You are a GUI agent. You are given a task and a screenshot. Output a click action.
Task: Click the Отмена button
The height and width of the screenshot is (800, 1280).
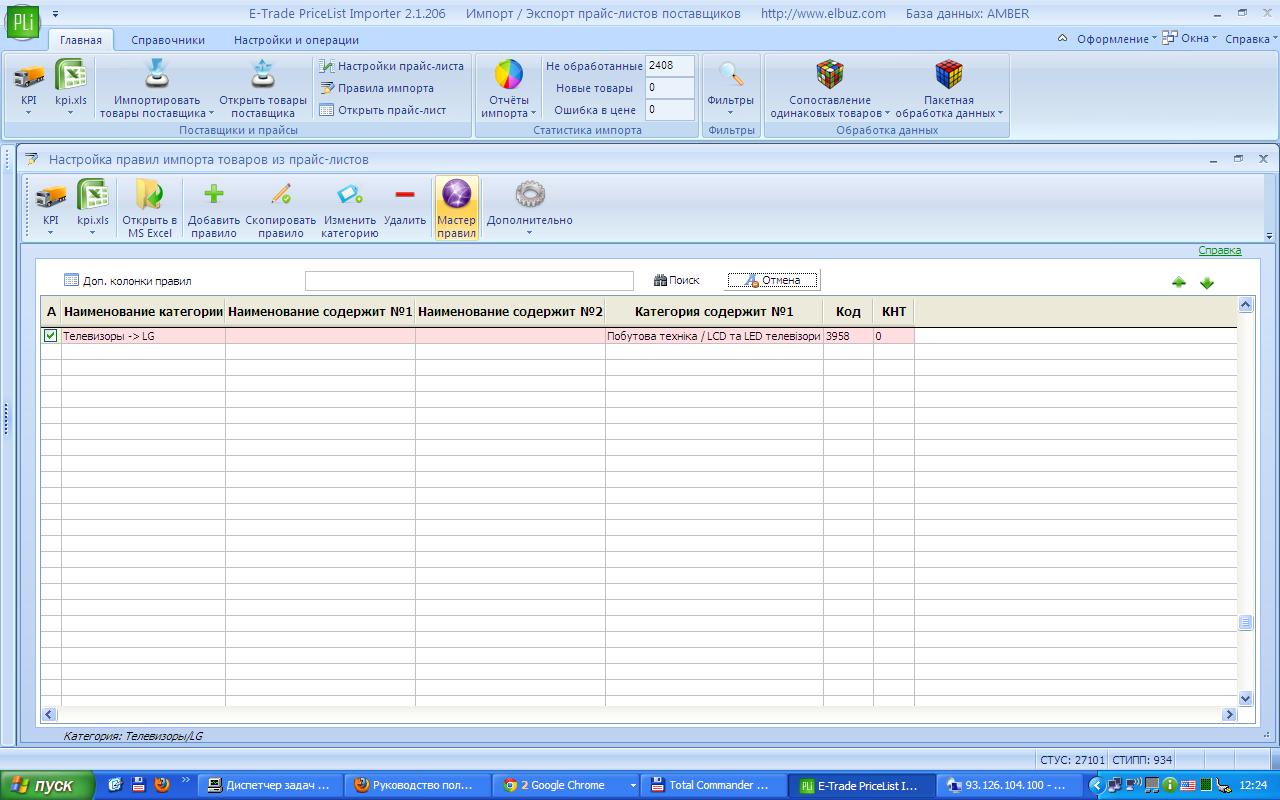tap(773, 281)
